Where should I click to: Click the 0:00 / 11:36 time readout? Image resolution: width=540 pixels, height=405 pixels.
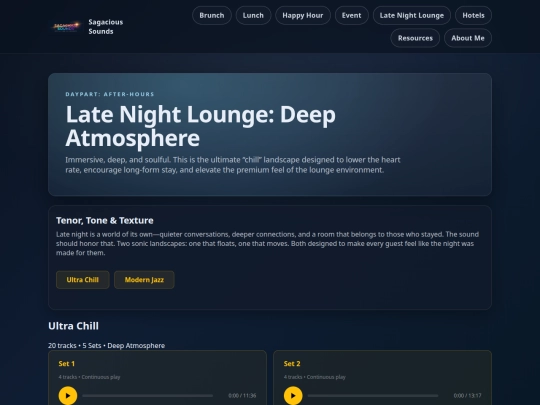[242, 396]
